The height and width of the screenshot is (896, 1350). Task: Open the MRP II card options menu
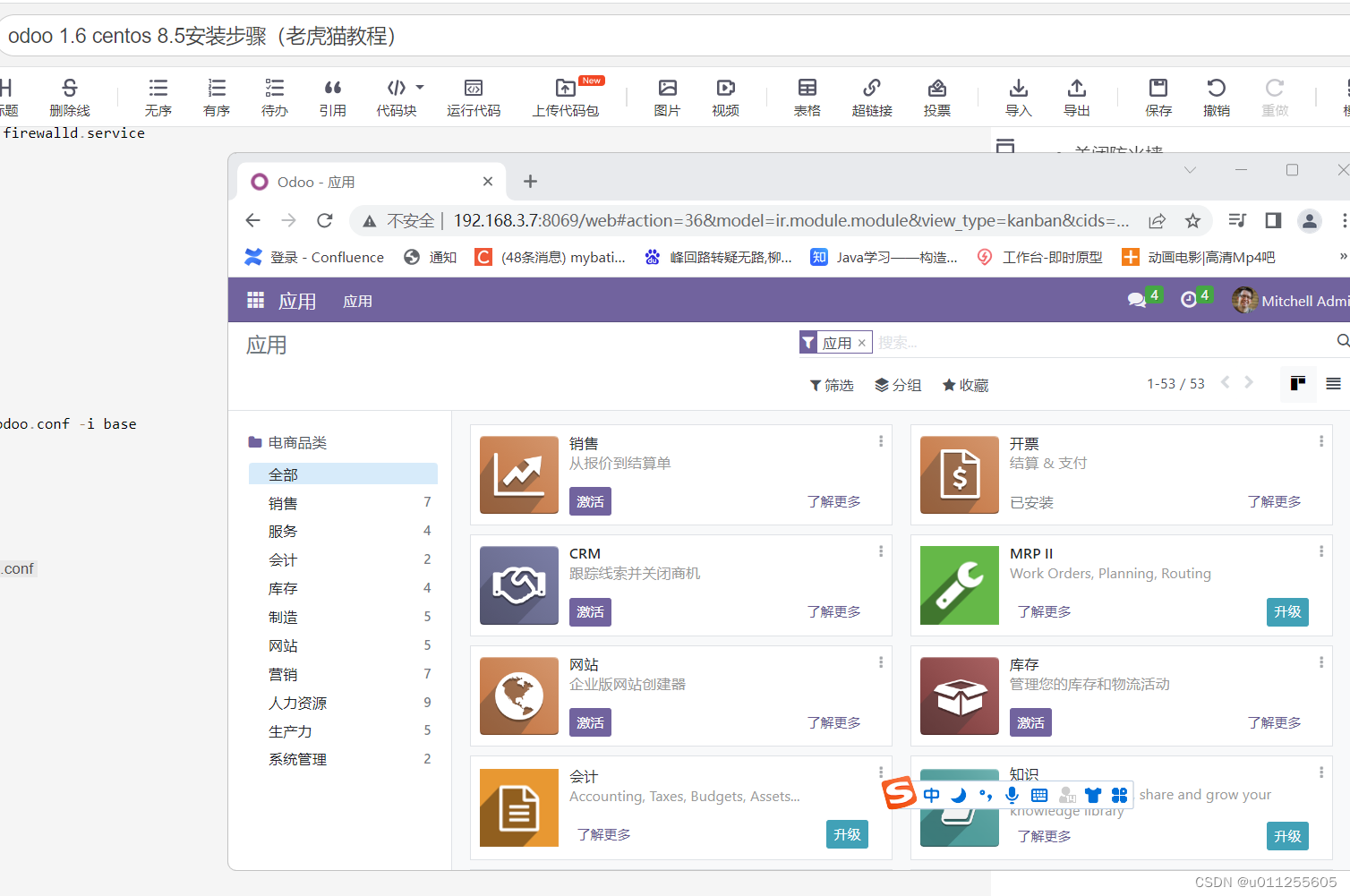(x=1321, y=551)
